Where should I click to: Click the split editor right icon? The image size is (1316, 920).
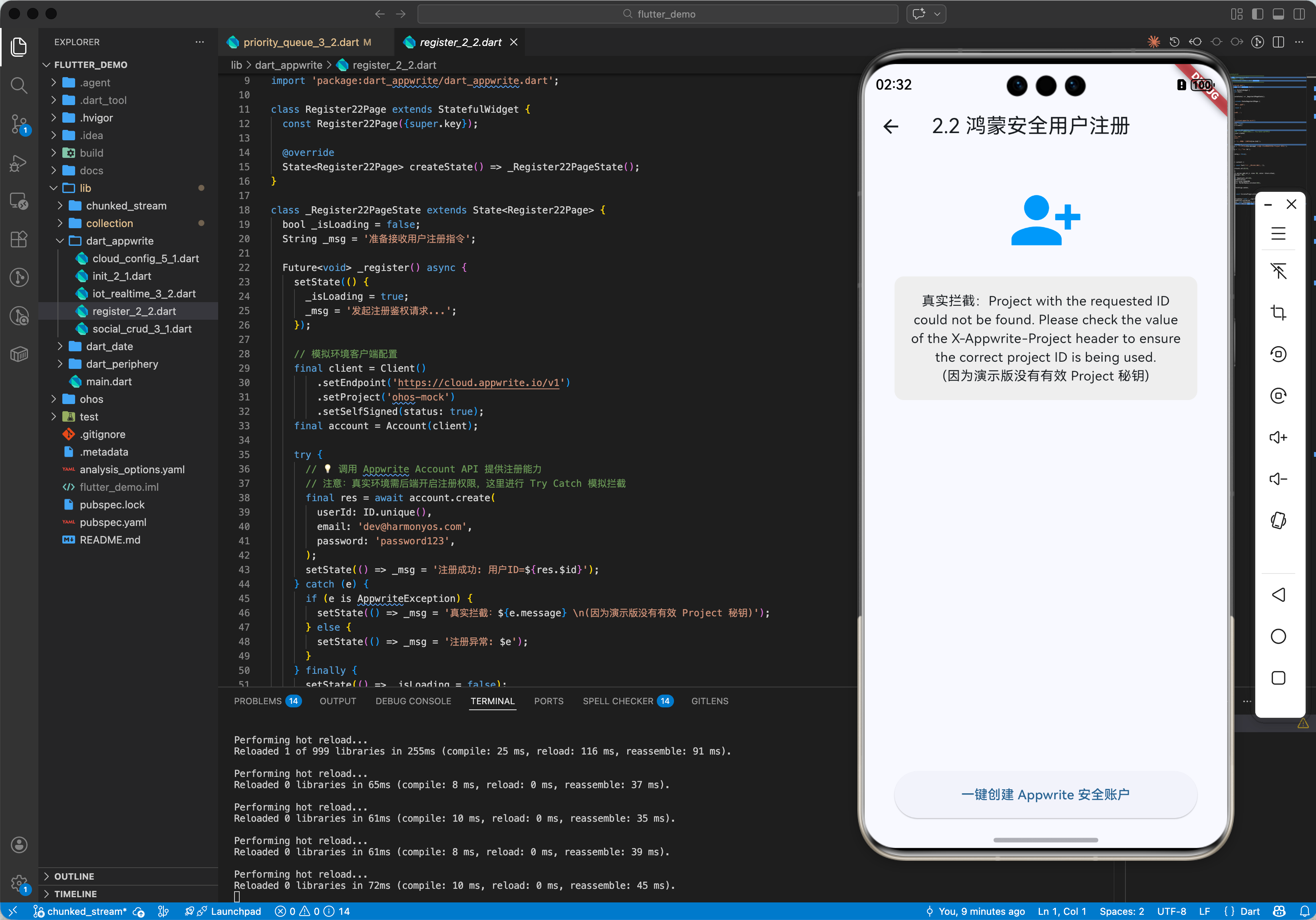tap(1278, 42)
